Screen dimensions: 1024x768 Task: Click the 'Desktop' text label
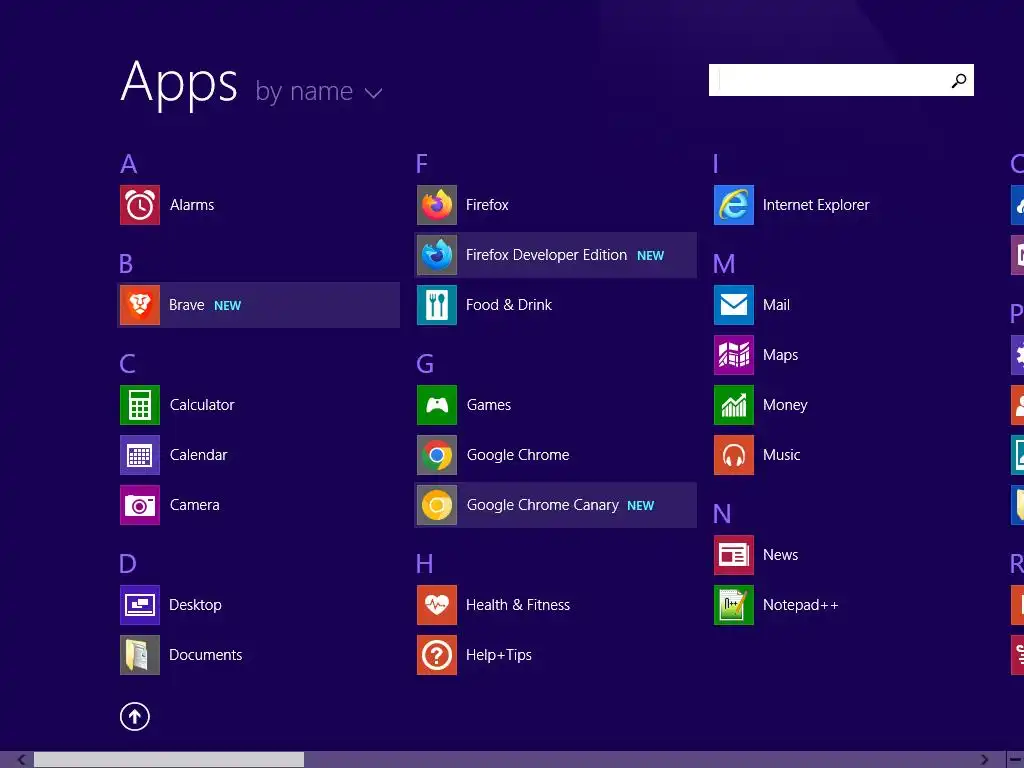195,605
